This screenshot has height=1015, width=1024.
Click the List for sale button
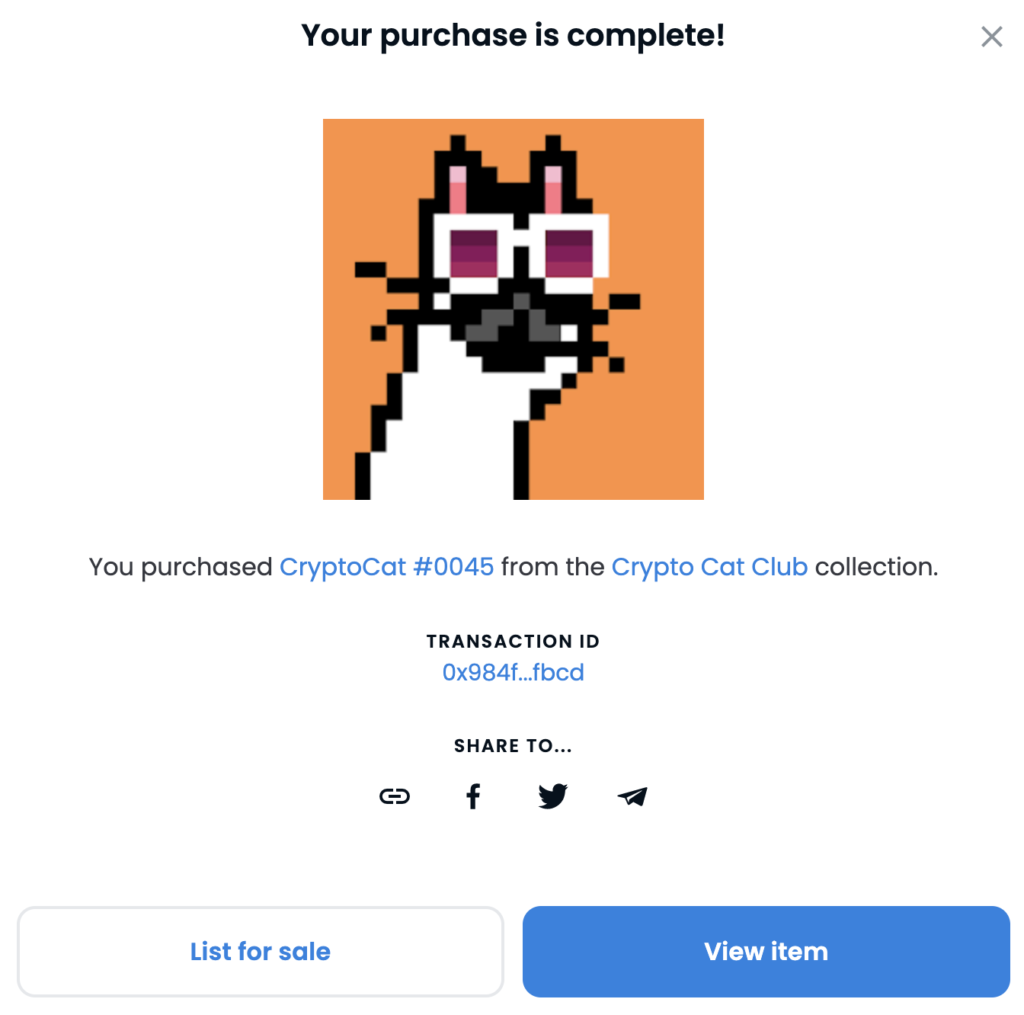click(260, 951)
